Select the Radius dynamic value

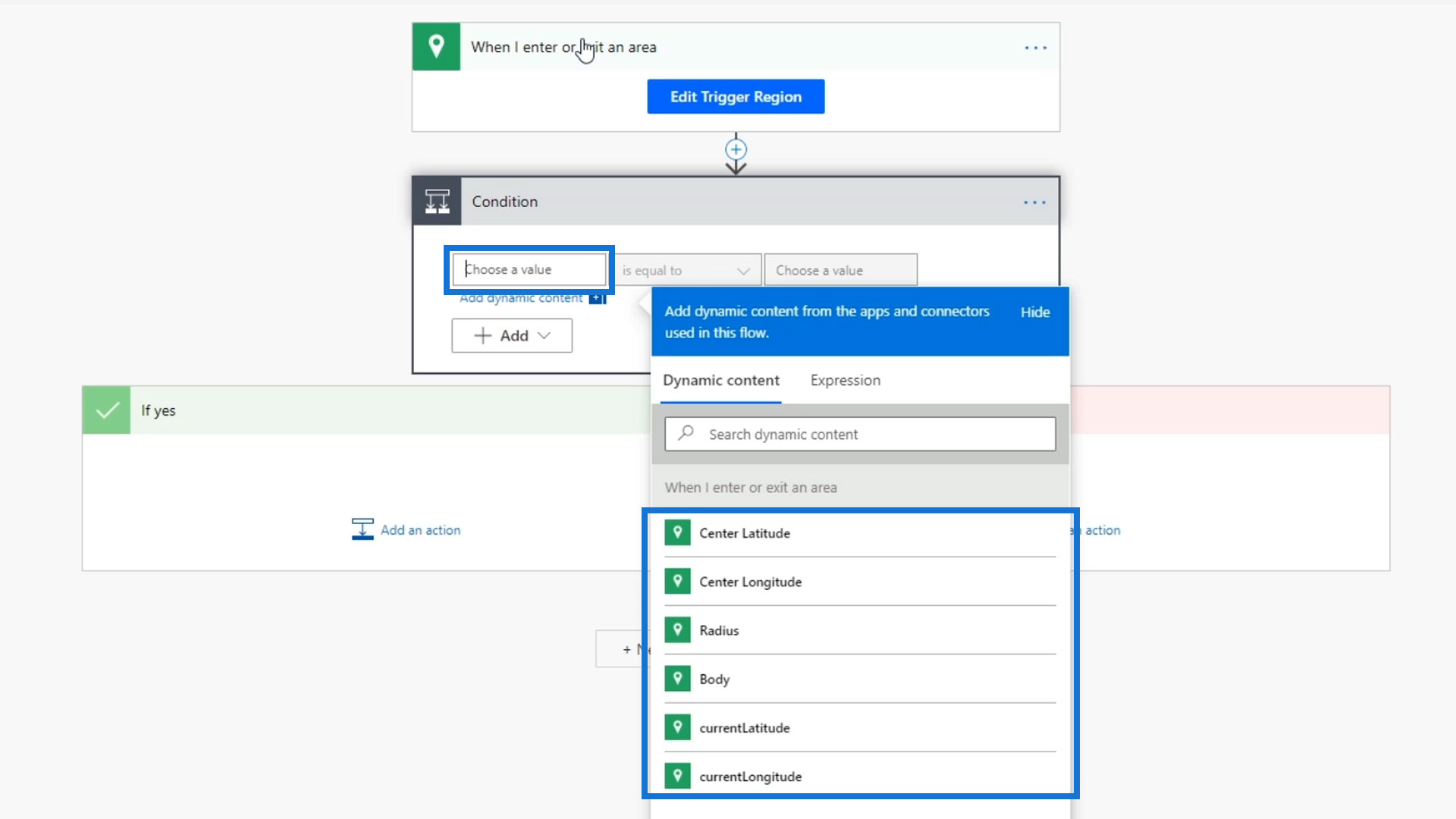pyautogui.click(x=860, y=630)
